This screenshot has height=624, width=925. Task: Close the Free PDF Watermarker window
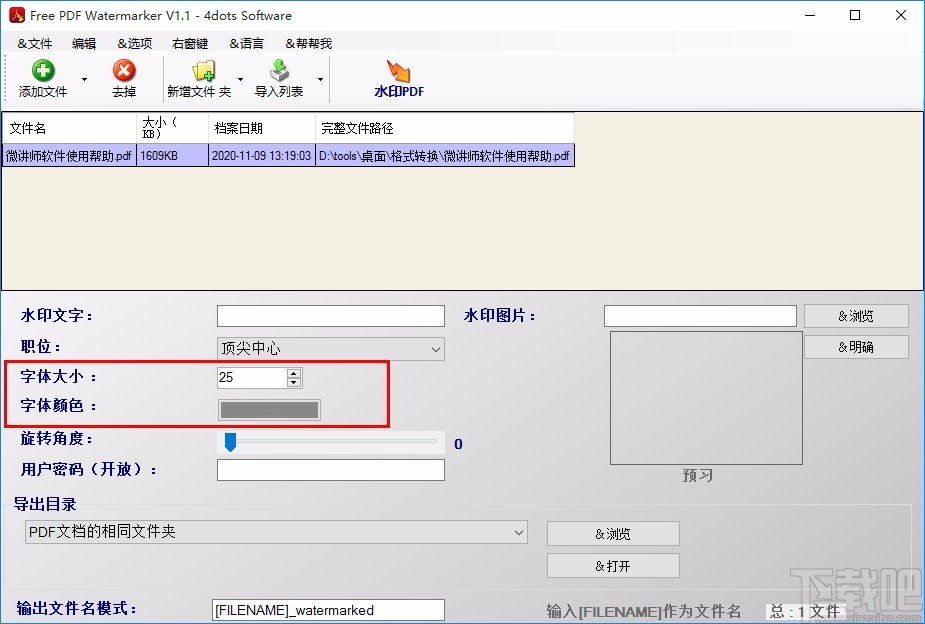(901, 15)
